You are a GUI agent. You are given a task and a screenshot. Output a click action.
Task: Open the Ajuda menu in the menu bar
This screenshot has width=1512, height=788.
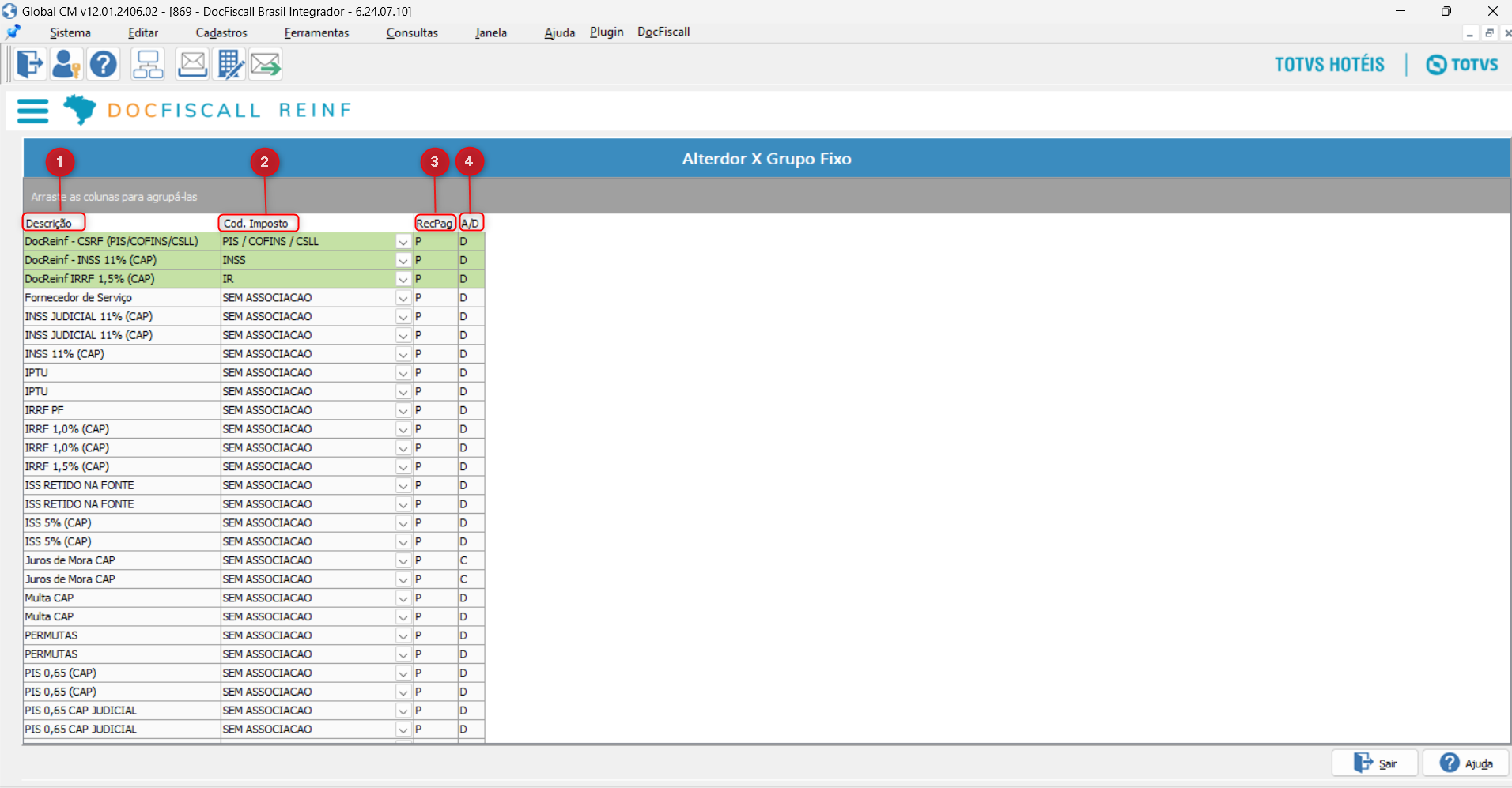(x=560, y=32)
